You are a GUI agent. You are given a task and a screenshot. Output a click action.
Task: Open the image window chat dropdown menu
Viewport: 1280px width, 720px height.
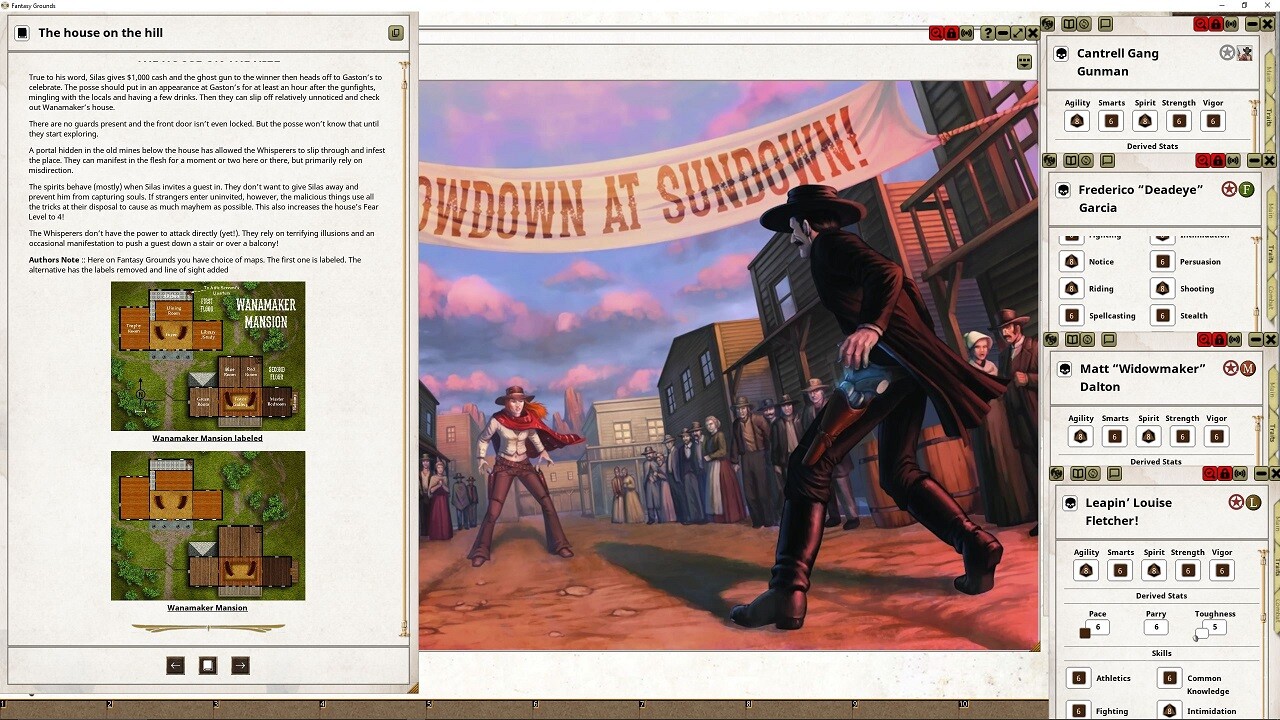1024,62
